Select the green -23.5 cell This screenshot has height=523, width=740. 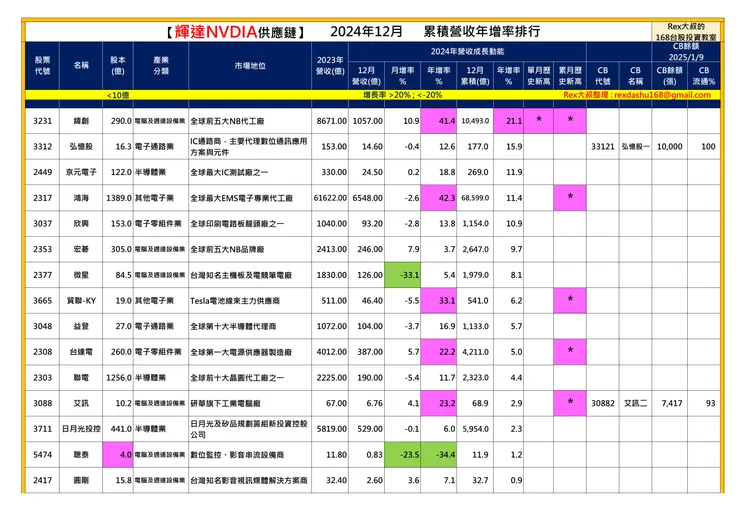402,455
